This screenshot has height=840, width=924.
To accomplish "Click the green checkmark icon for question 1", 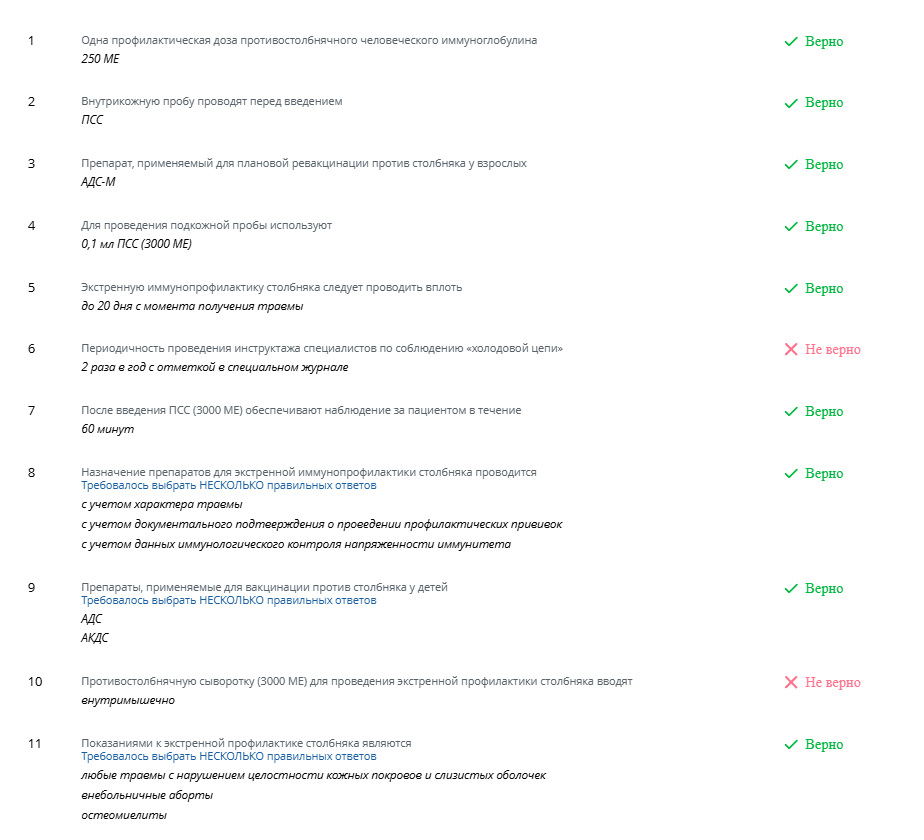I will pos(790,42).
